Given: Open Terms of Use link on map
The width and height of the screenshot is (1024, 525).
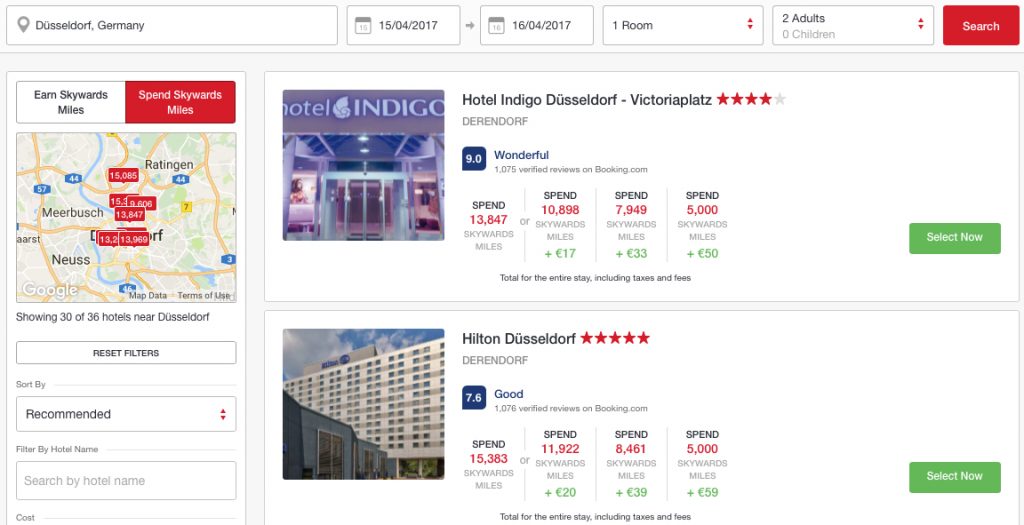Looking at the screenshot, I should [x=204, y=296].
